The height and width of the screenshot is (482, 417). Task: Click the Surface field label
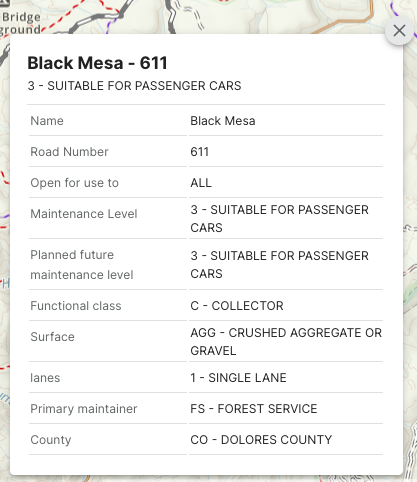(x=52, y=337)
